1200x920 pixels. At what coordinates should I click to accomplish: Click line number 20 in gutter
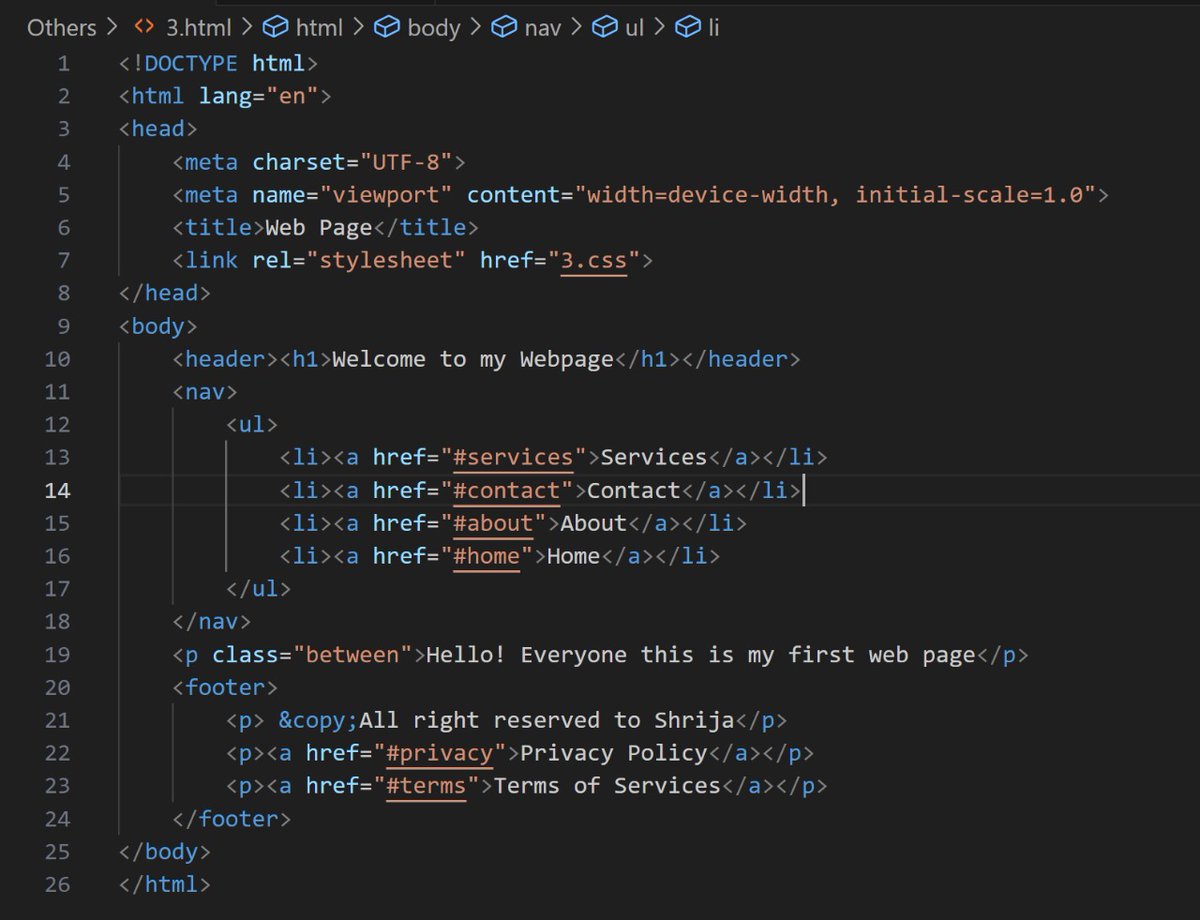58,687
